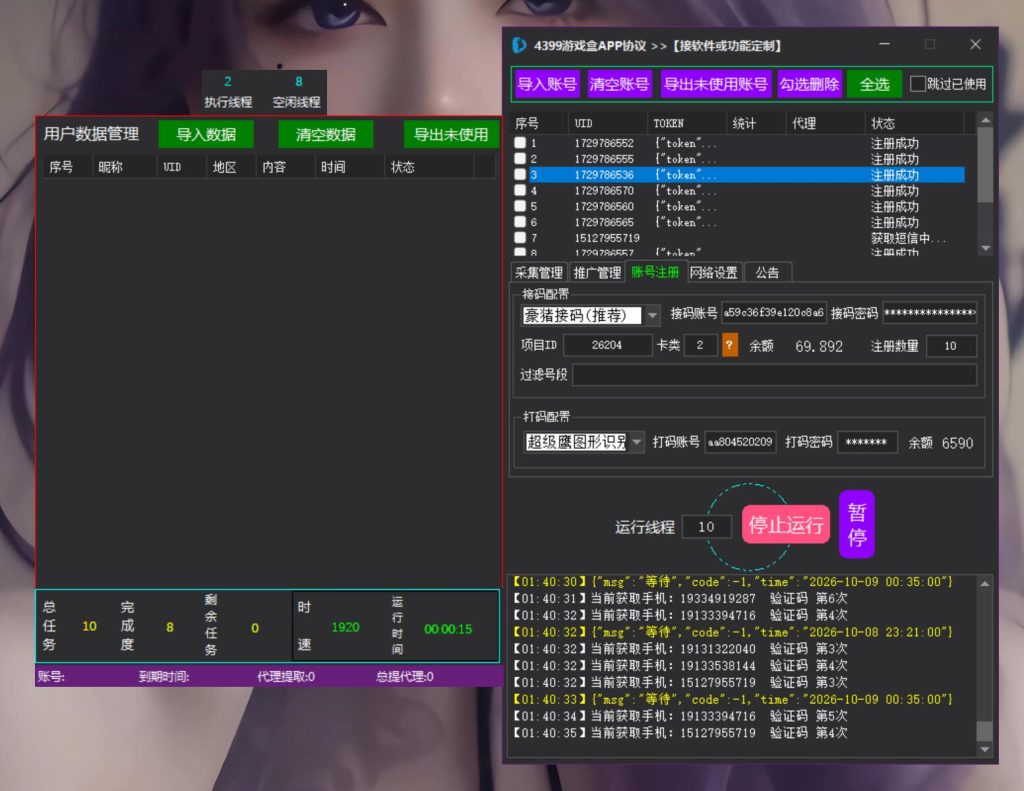This screenshot has height=791, width=1024.
Task: Click the 清空账号 button
Action: [x=619, y=84]
